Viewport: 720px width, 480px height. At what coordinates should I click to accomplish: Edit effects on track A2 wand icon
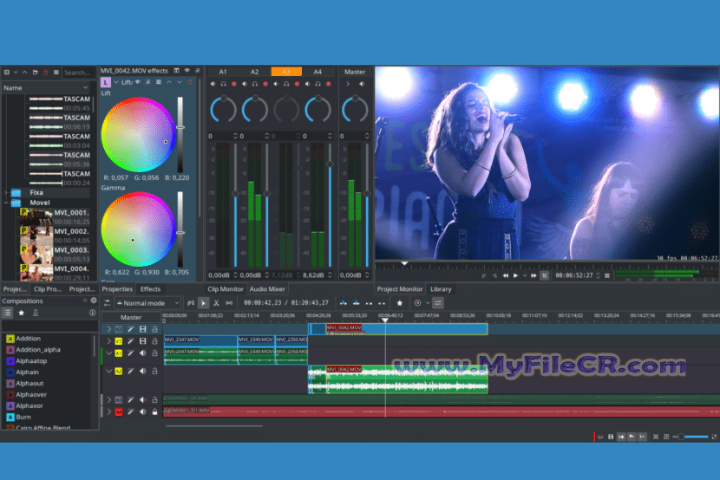point(131,371)
